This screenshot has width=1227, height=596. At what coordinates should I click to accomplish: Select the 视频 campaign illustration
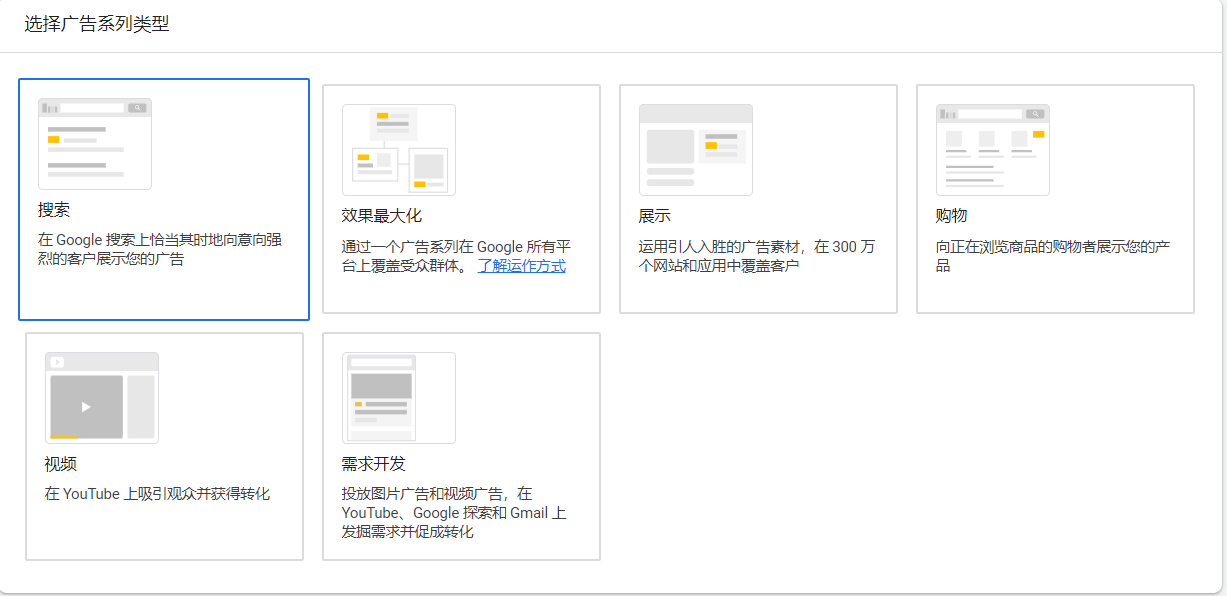(102, 398)
